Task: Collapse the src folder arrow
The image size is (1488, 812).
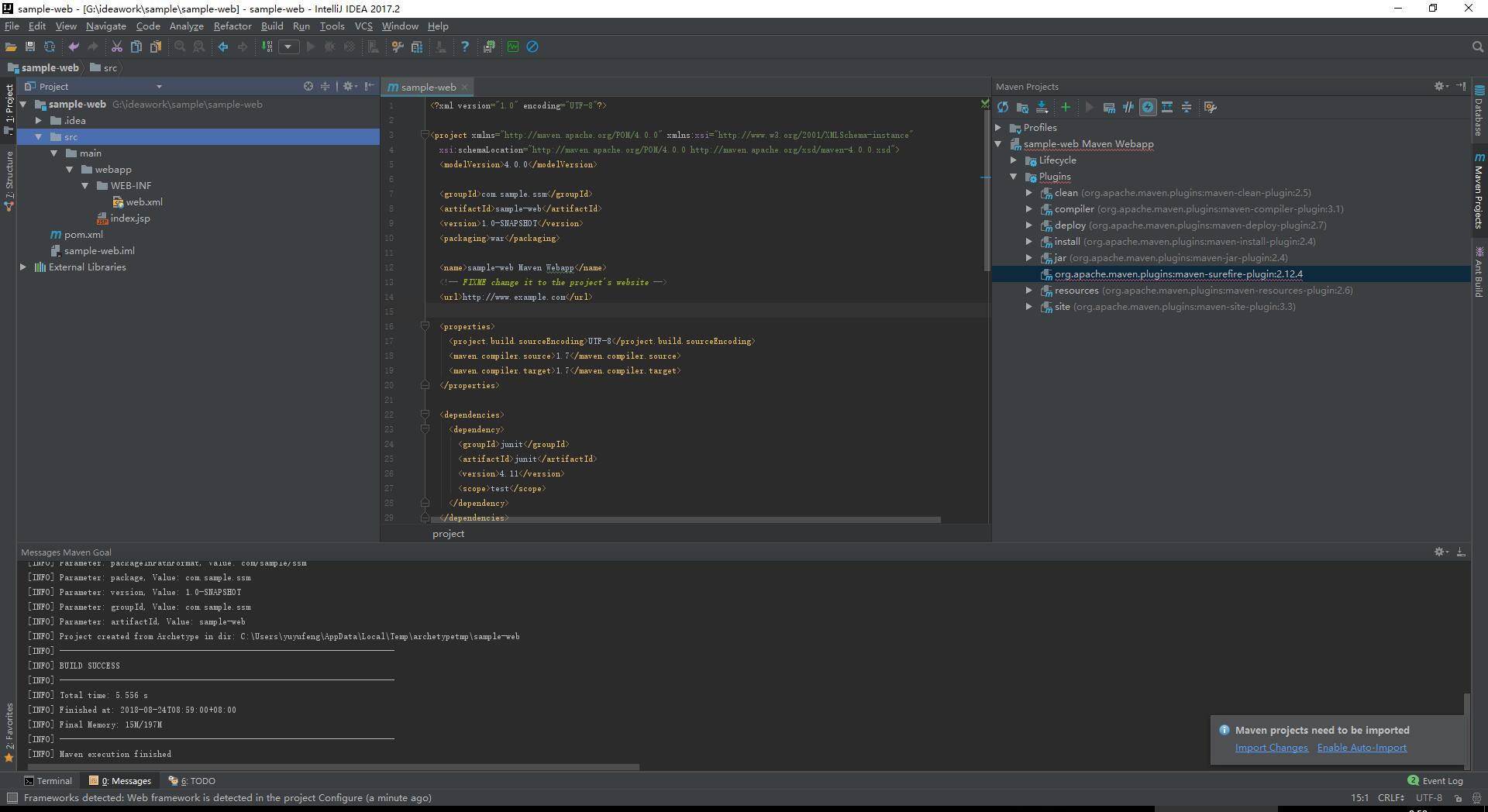Action: pyautogui.click(x=39, y=137)
